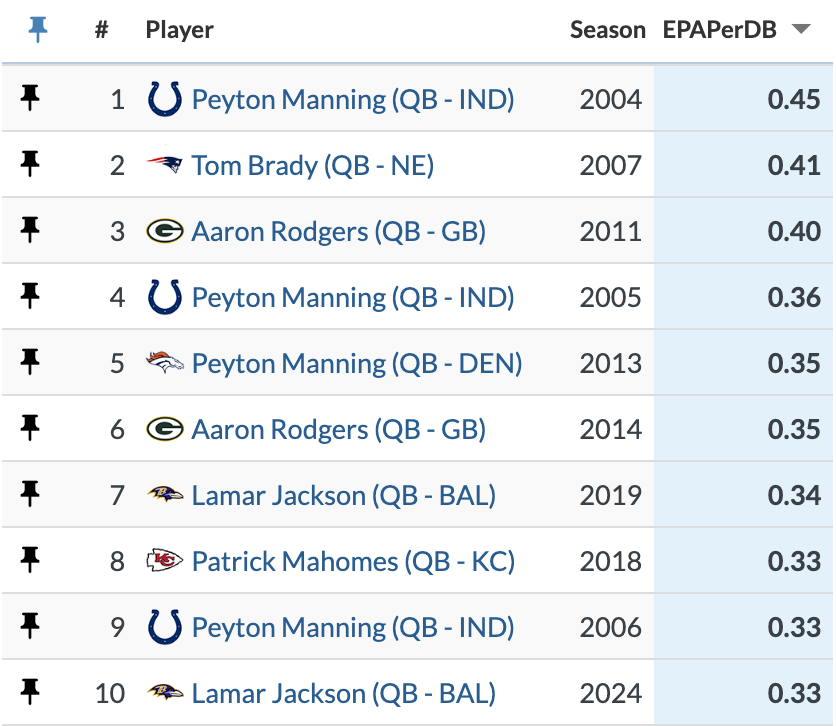Open Peyton Manning (QB - DEN) link

tap(357, 363)
